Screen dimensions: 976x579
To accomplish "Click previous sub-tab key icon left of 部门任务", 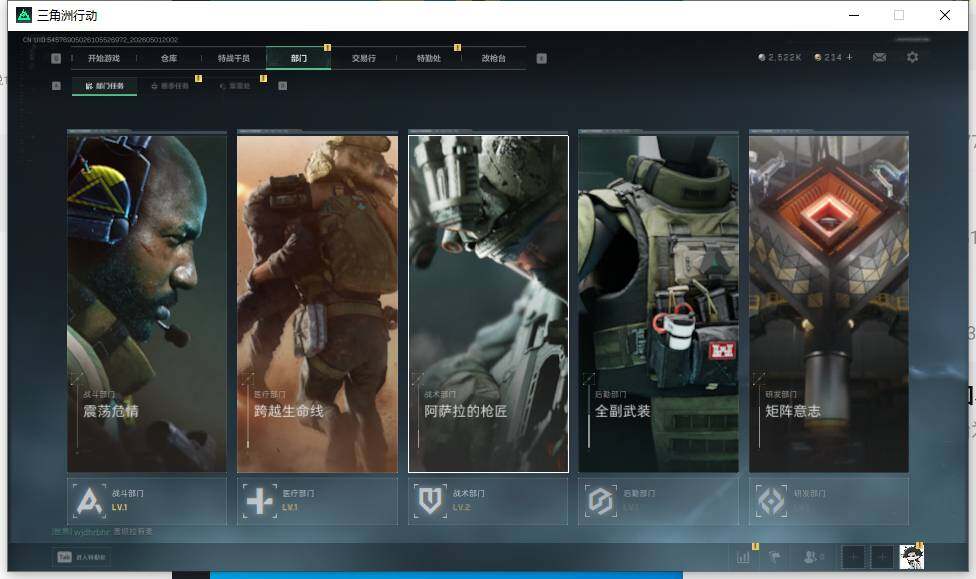I will pyautogui.click(x=56, y=86).
